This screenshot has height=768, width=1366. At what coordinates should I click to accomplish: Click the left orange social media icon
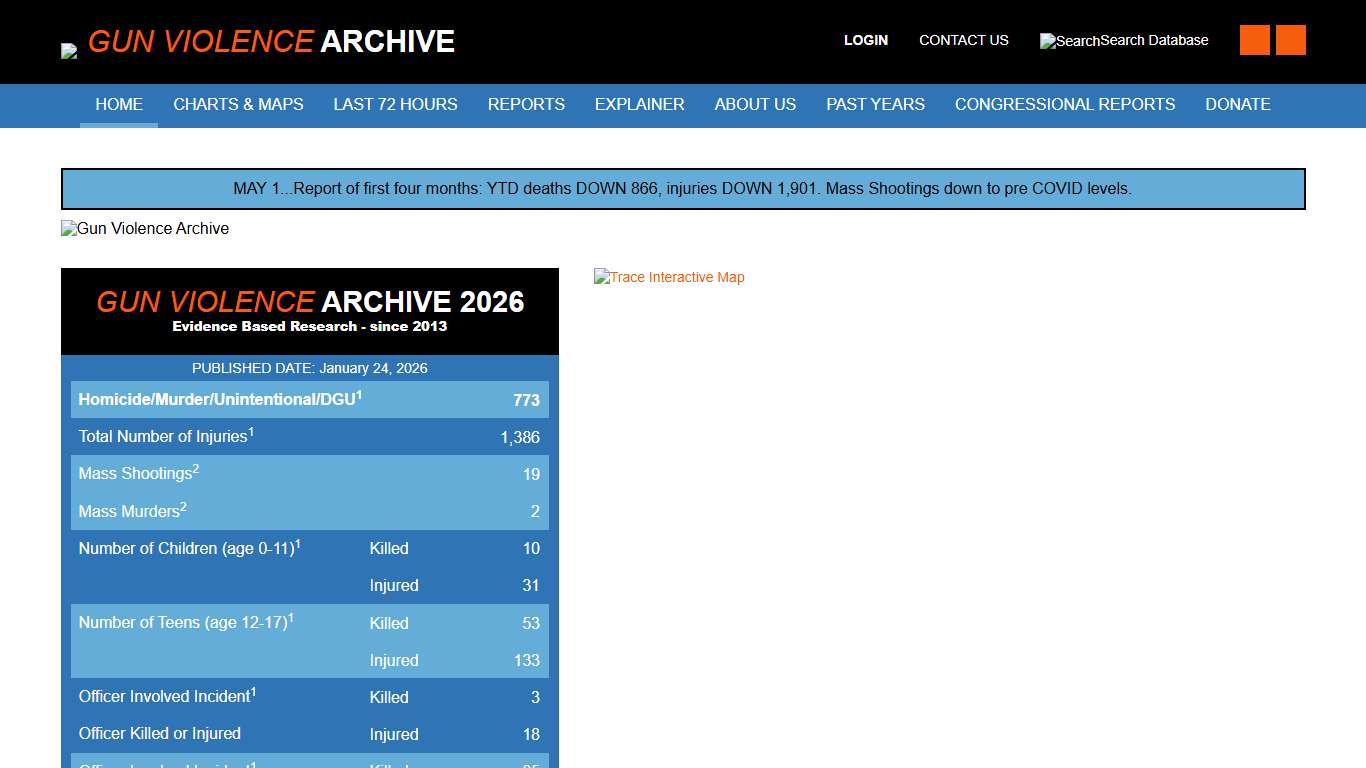pos(1254,40)
